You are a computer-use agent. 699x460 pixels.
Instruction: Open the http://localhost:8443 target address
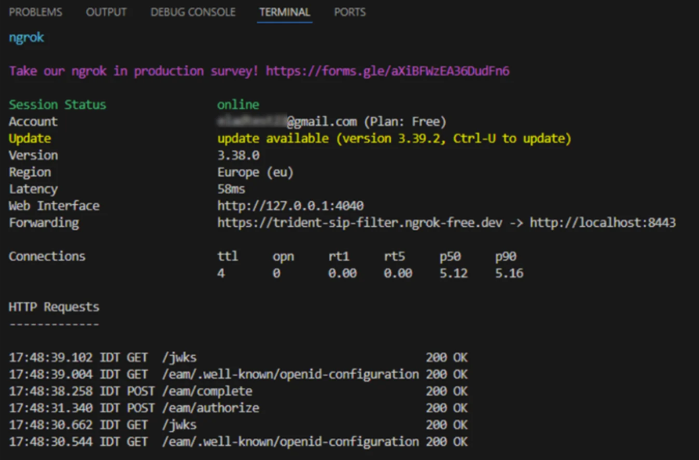603,222
